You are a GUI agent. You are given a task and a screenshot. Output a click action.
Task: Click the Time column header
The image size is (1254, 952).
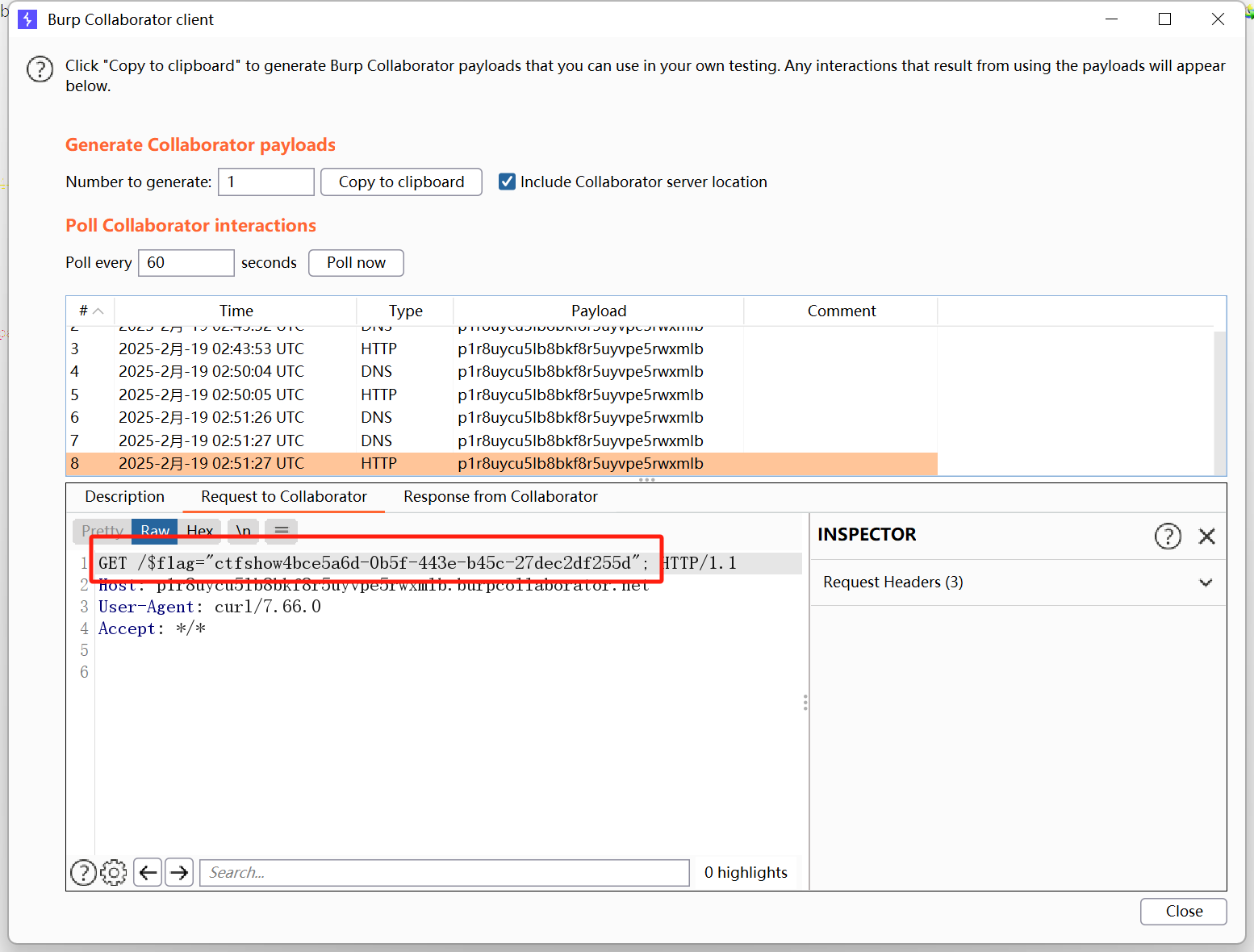pos(236,311)
